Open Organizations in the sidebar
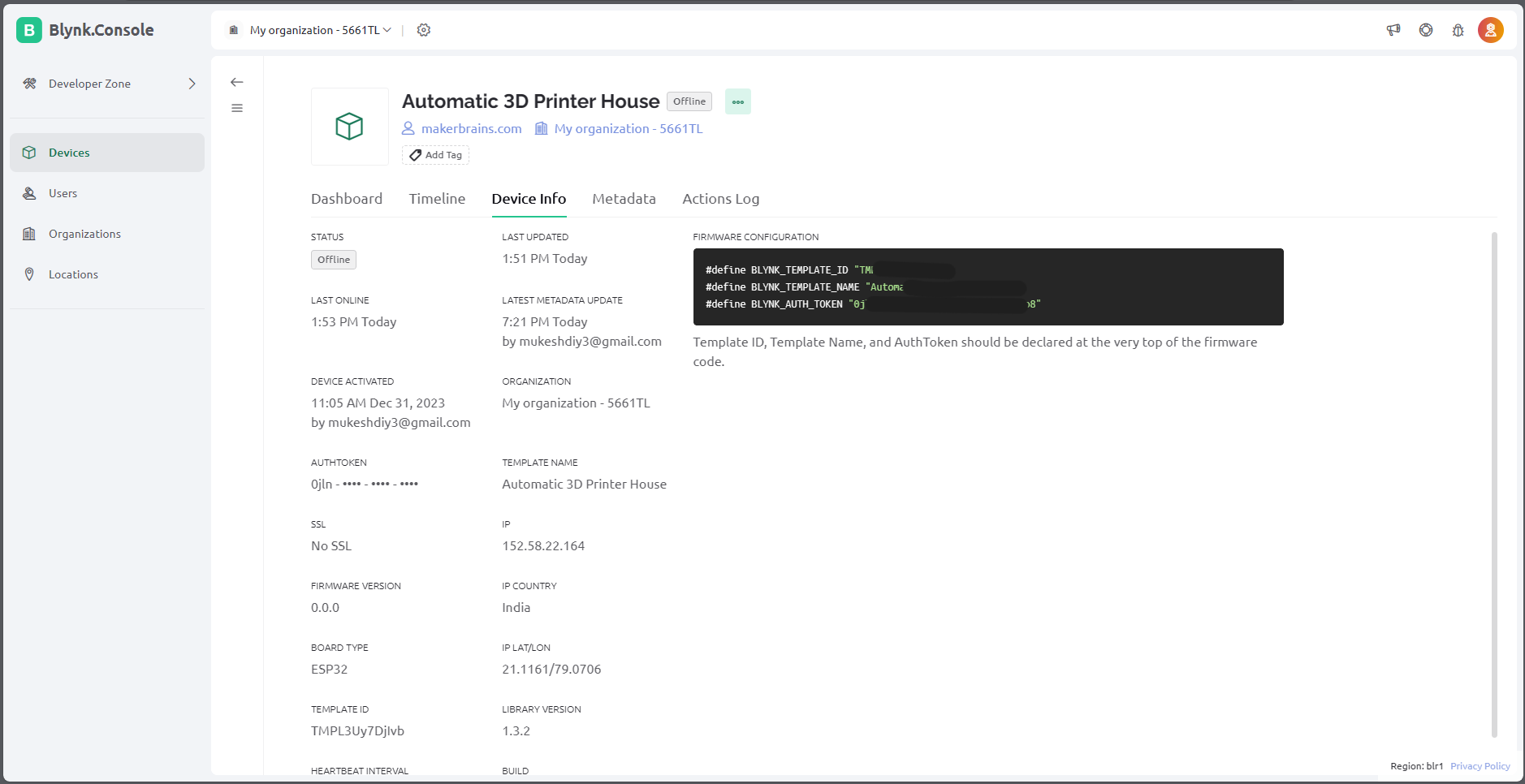This screenshot has height=784, width=1525. [107, 234]
